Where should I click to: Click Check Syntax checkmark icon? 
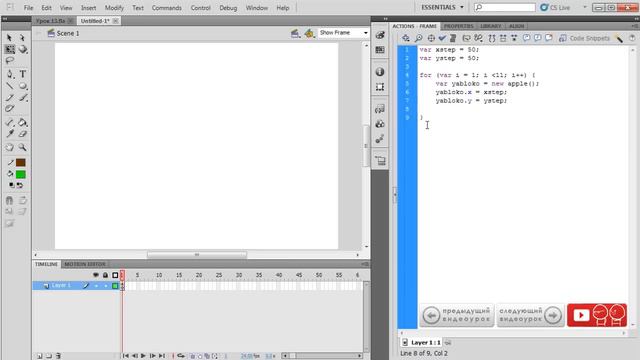(x=442, y=38)
